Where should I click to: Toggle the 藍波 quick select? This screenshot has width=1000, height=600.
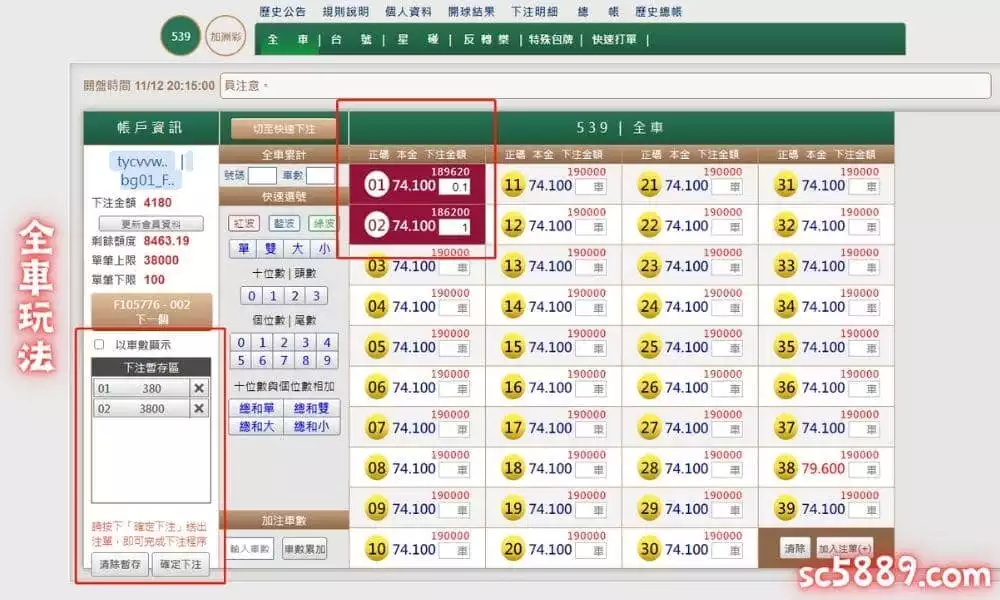click(284, 223)
